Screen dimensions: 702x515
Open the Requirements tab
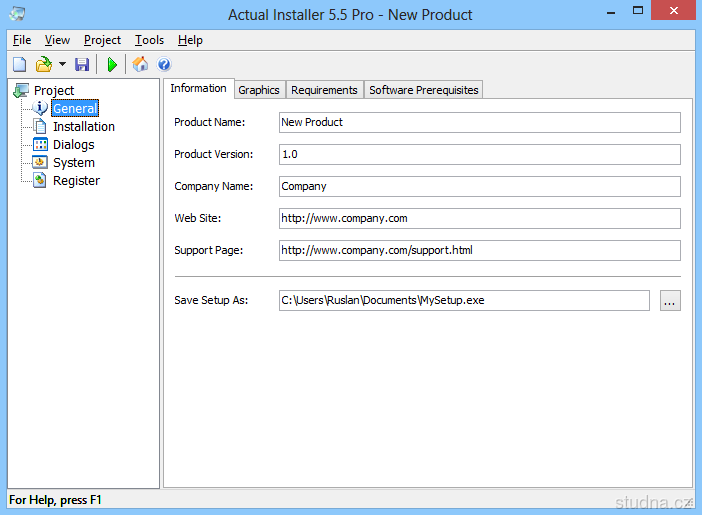323,90
